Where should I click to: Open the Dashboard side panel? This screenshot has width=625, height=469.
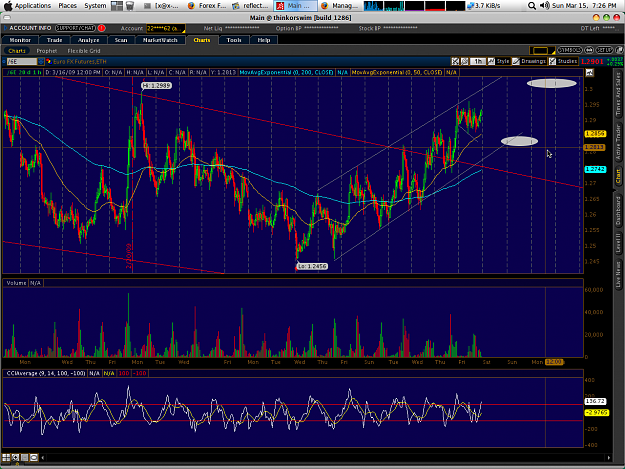click(618, 211)
